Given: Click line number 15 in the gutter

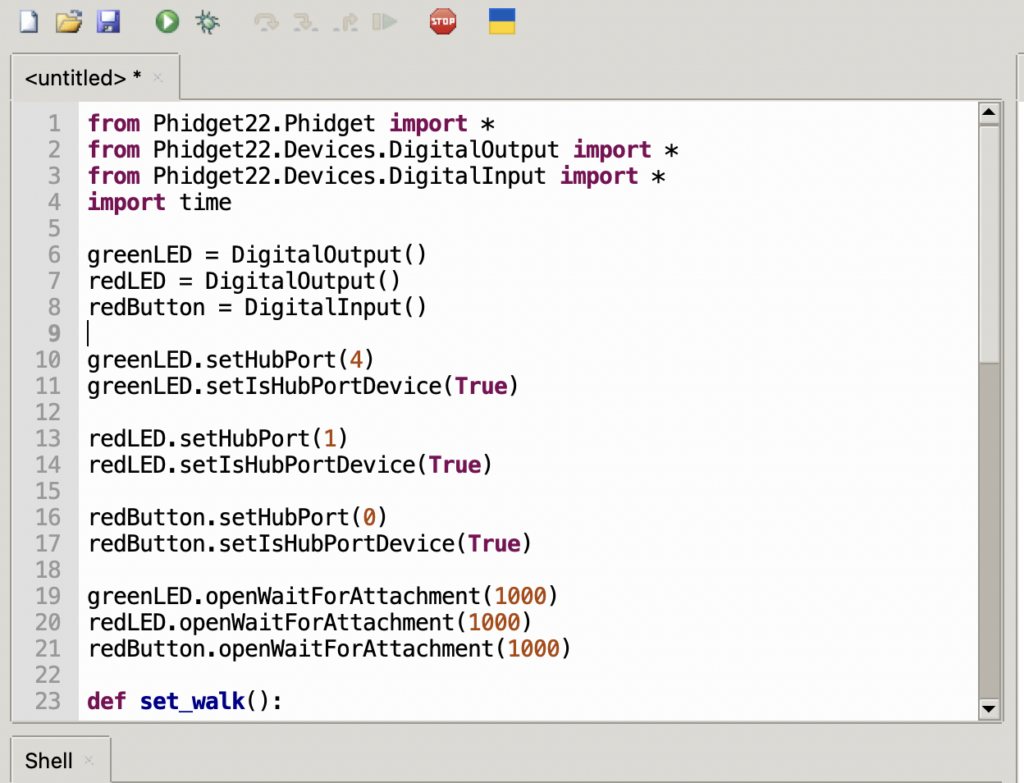Looking at the screenshot, I should click(x=48, y=491).
